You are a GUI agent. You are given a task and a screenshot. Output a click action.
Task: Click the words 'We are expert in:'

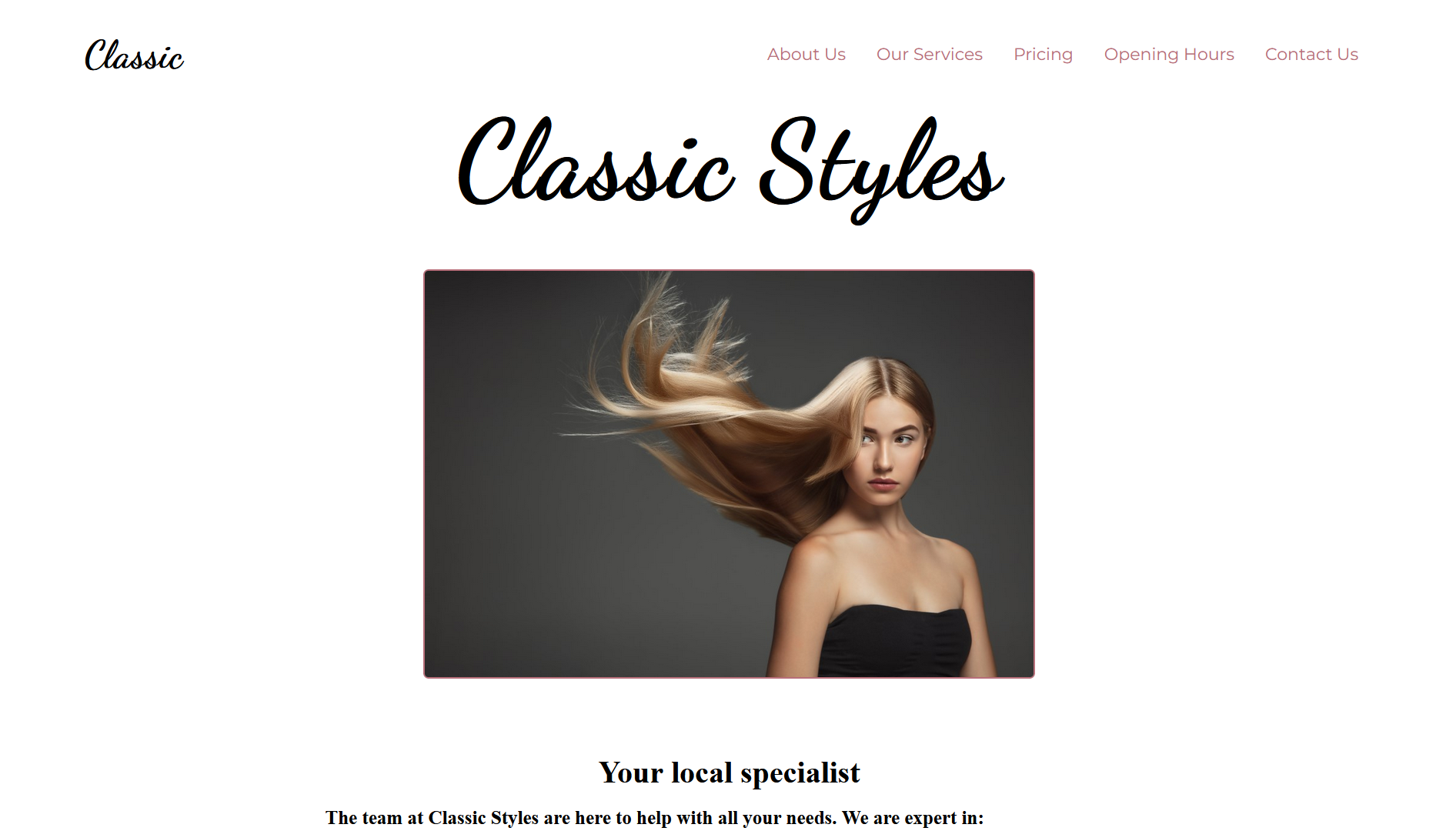(x=913, y=817)
